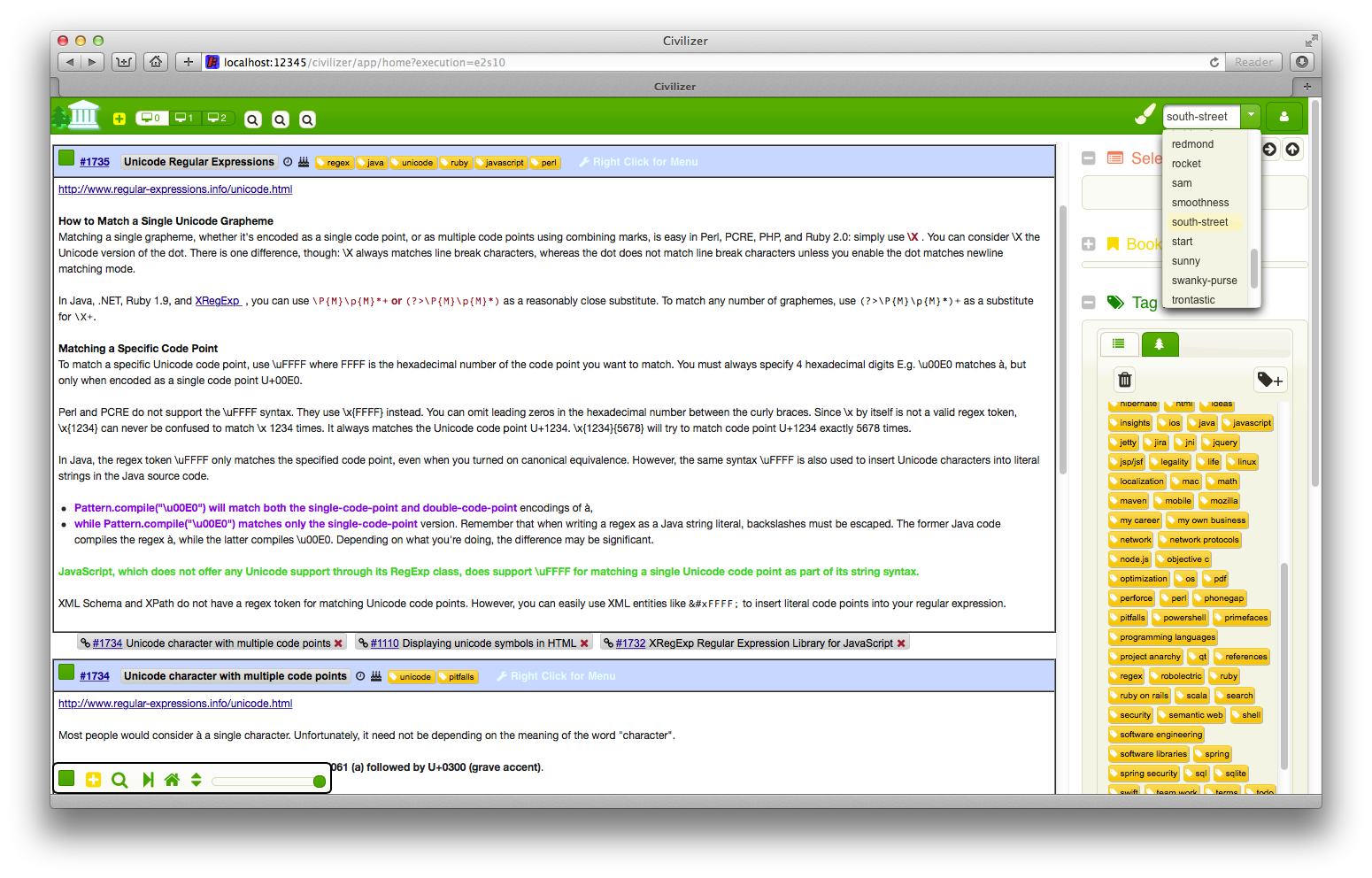Open the regular-expressions.info unicode link
This screenshot has width=1372, height=878.
pos(174,189)
